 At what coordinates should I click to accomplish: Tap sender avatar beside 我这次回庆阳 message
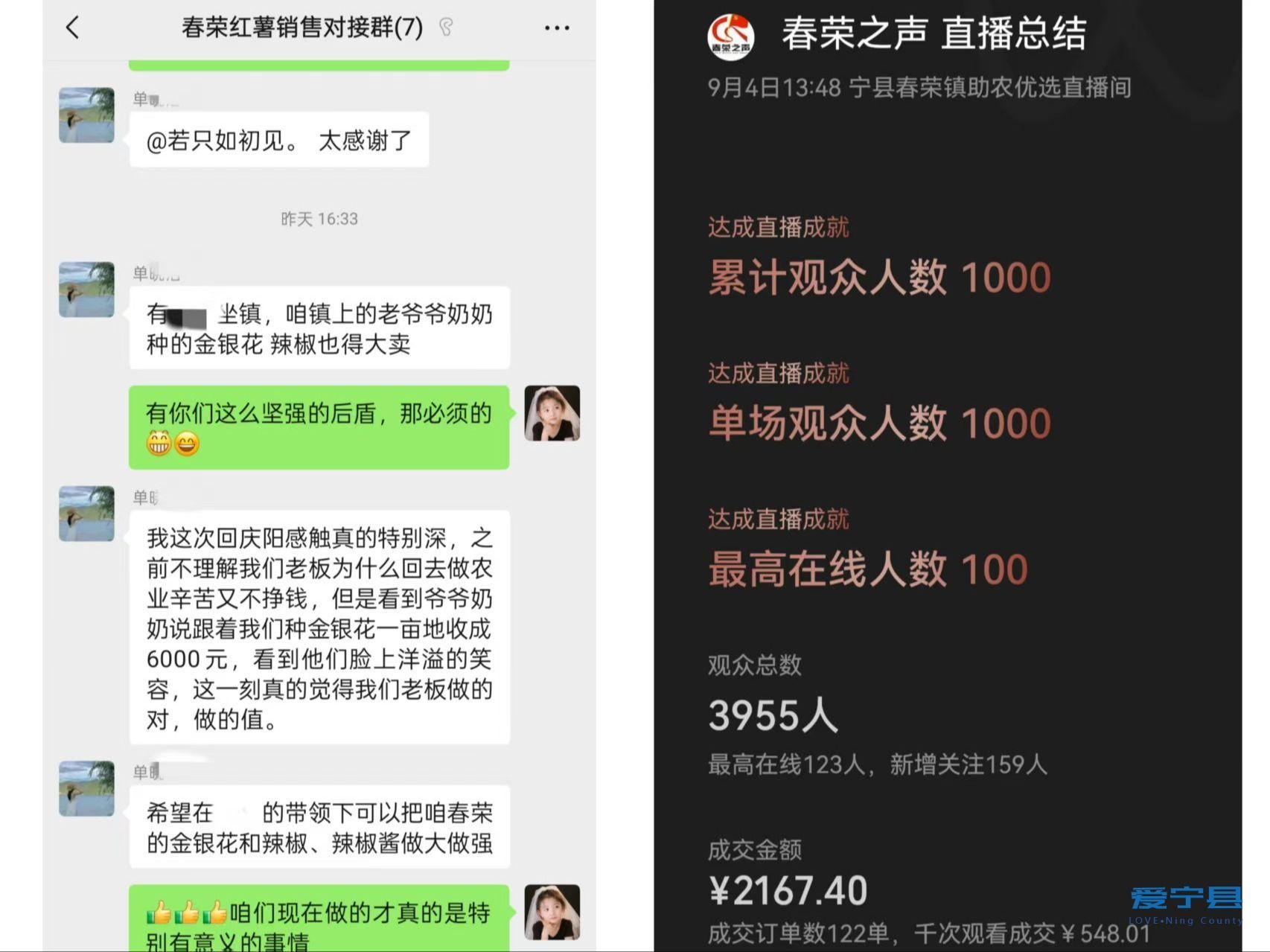click(x=86, y=514)
